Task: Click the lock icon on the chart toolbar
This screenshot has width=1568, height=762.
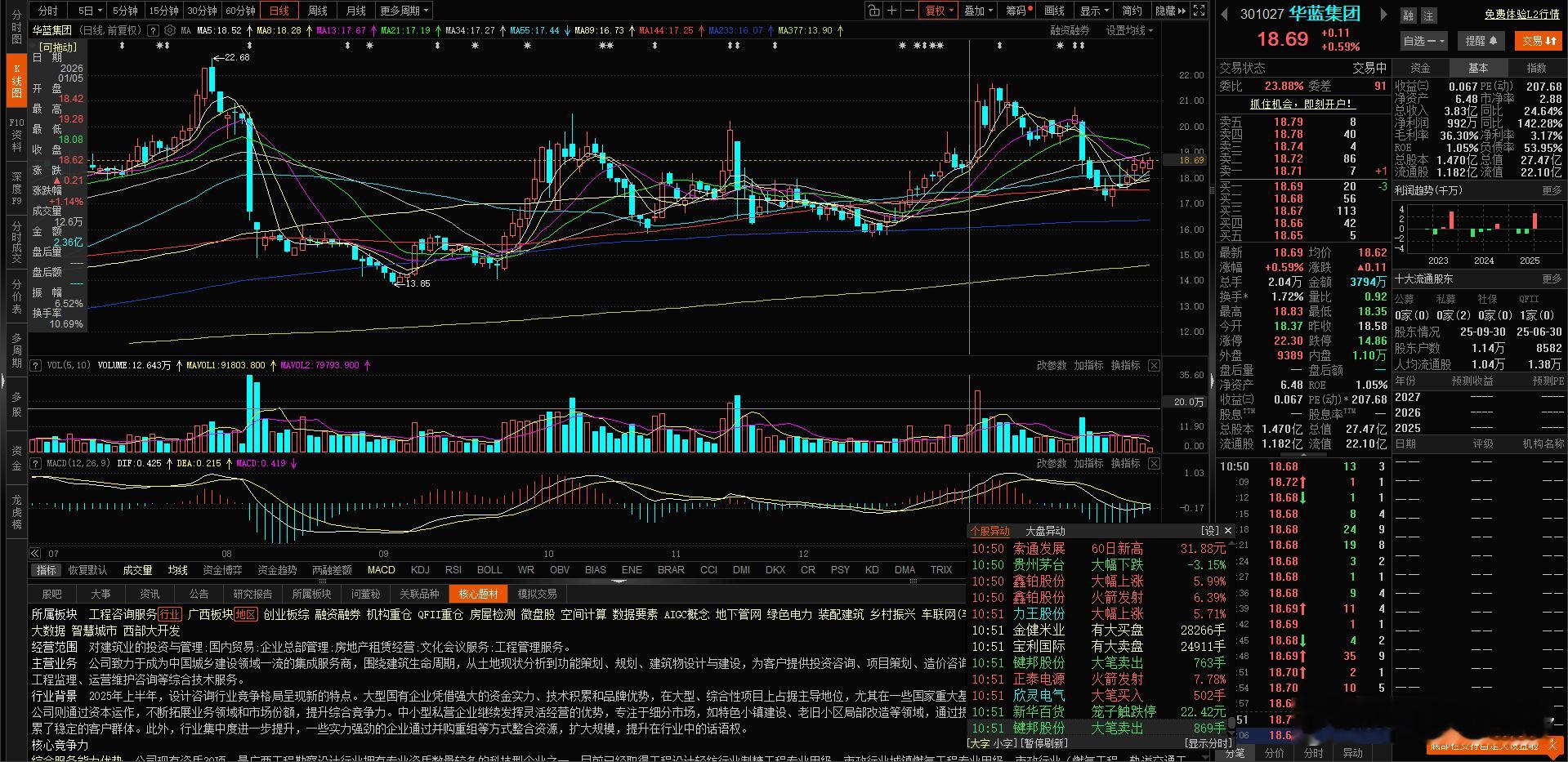Action: click(x=874, y=11)
